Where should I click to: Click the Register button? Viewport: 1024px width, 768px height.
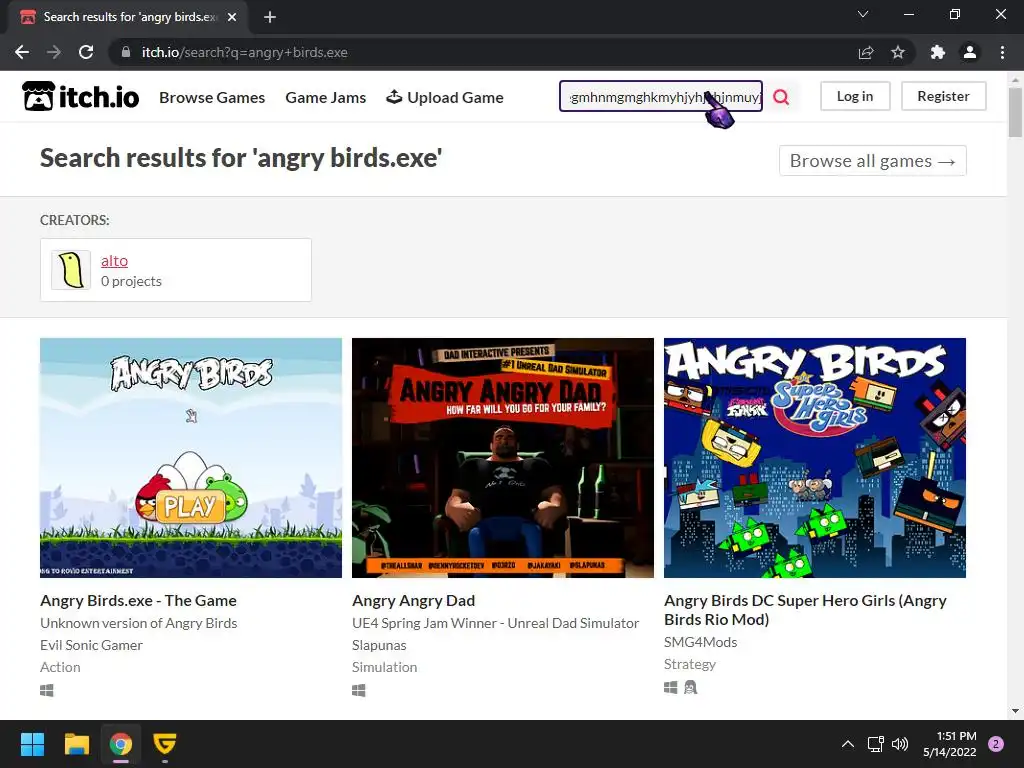944,96
